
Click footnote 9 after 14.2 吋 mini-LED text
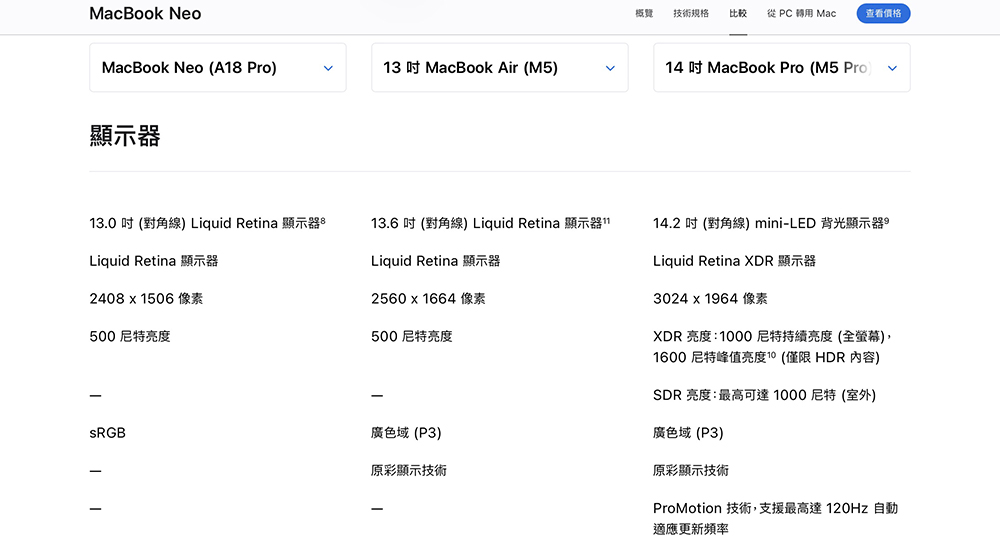[x=886, y=220]
